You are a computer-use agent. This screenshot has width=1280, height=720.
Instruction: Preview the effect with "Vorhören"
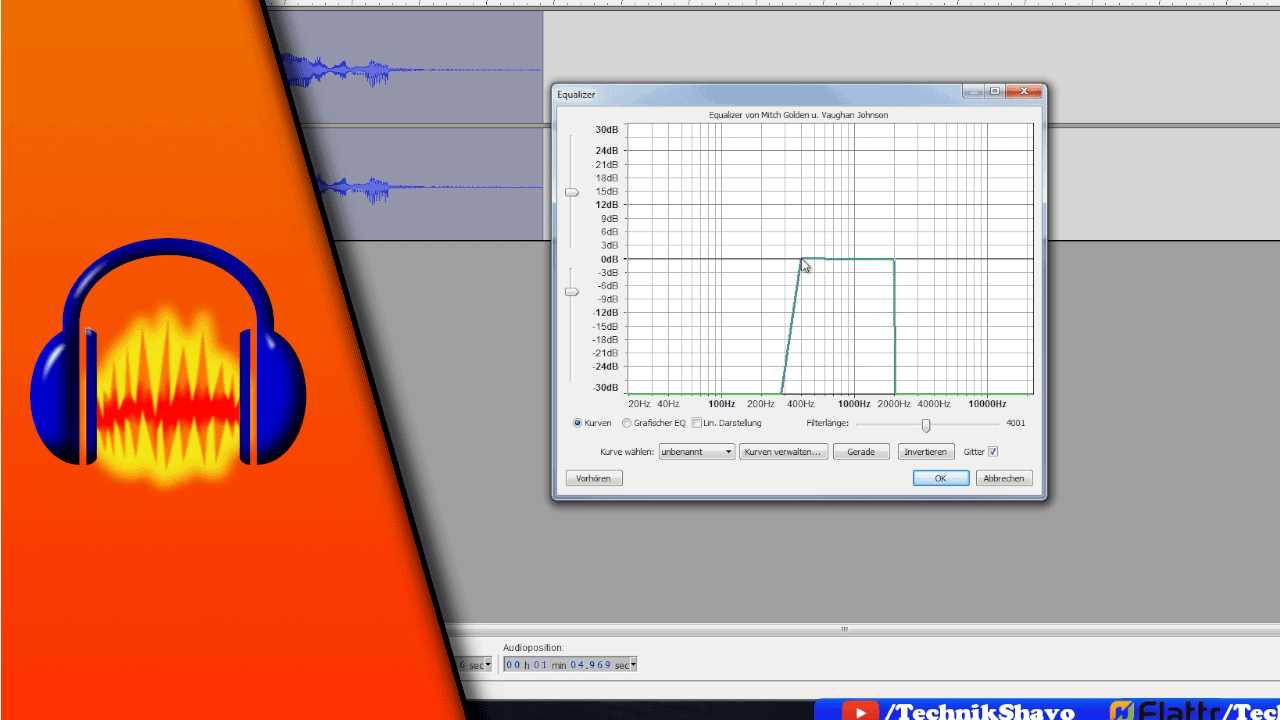pyautogui.click(x=594, y=478)
